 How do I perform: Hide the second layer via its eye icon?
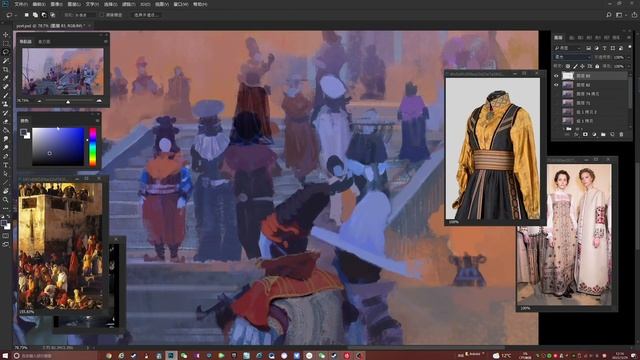click(556, 85)
